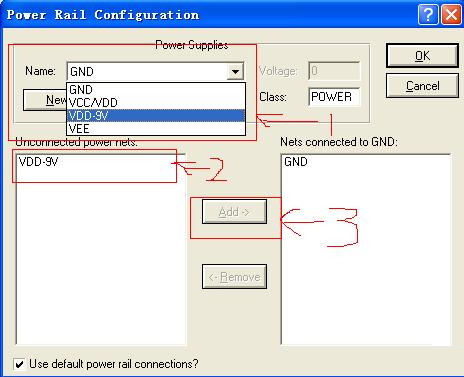The image size is (464, 377).
Task: Click the Voltage input field
Action: 334,71
